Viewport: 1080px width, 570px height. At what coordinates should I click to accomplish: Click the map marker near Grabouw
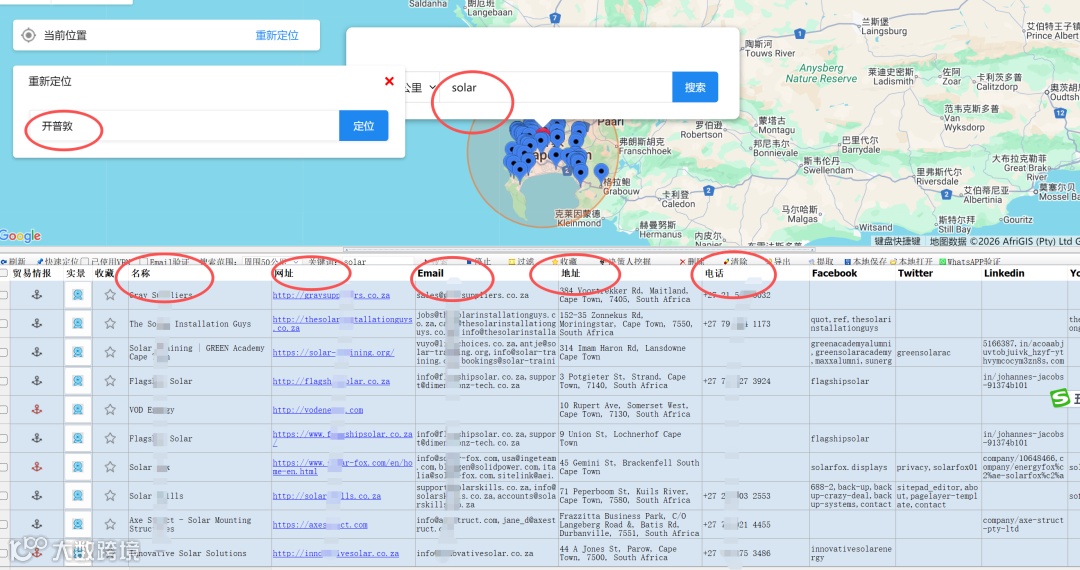[601, 172]
